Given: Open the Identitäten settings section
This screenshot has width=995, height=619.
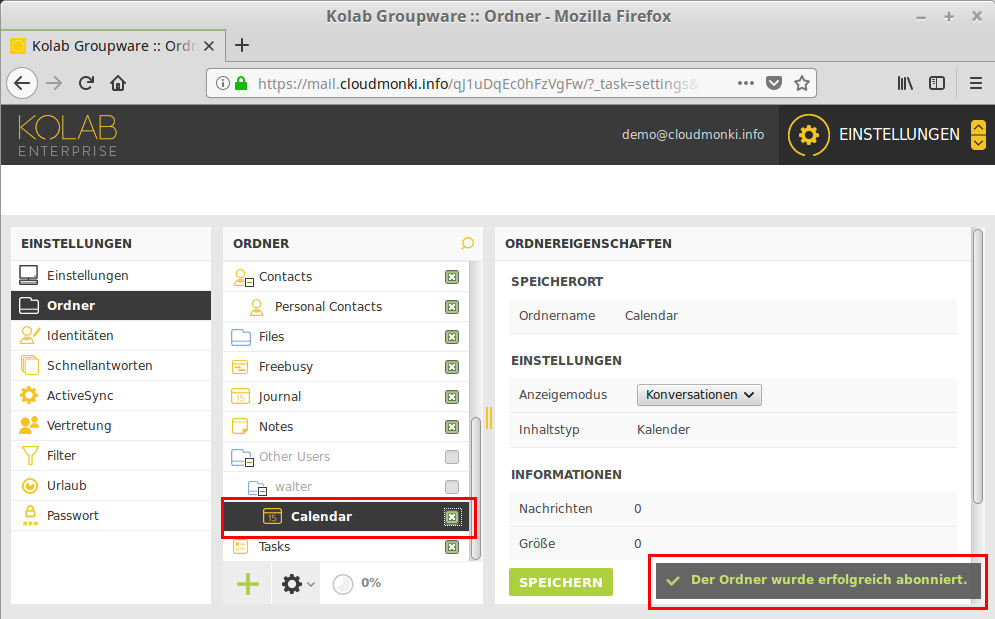Looking at the screenshot, I should (x=111, y=335).
